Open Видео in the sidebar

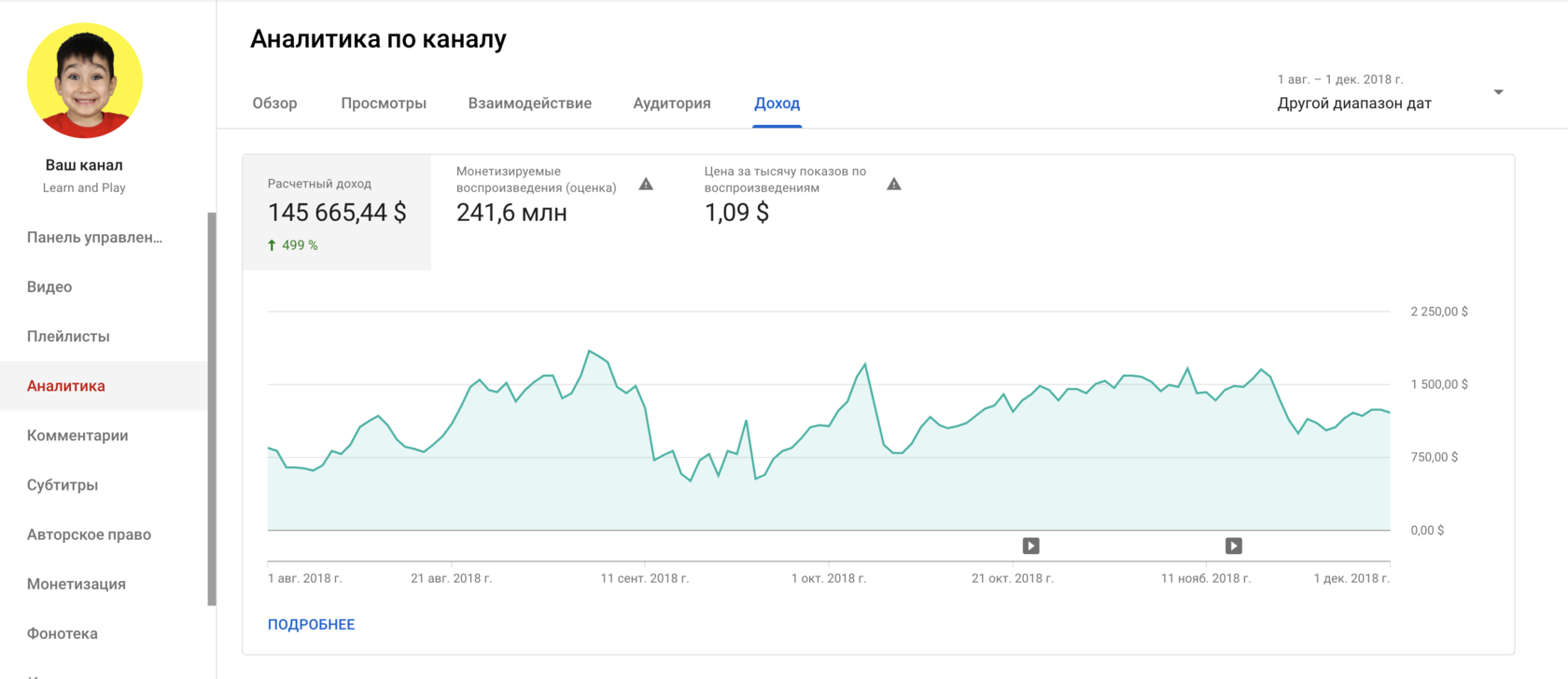click(x=49, y=287)
